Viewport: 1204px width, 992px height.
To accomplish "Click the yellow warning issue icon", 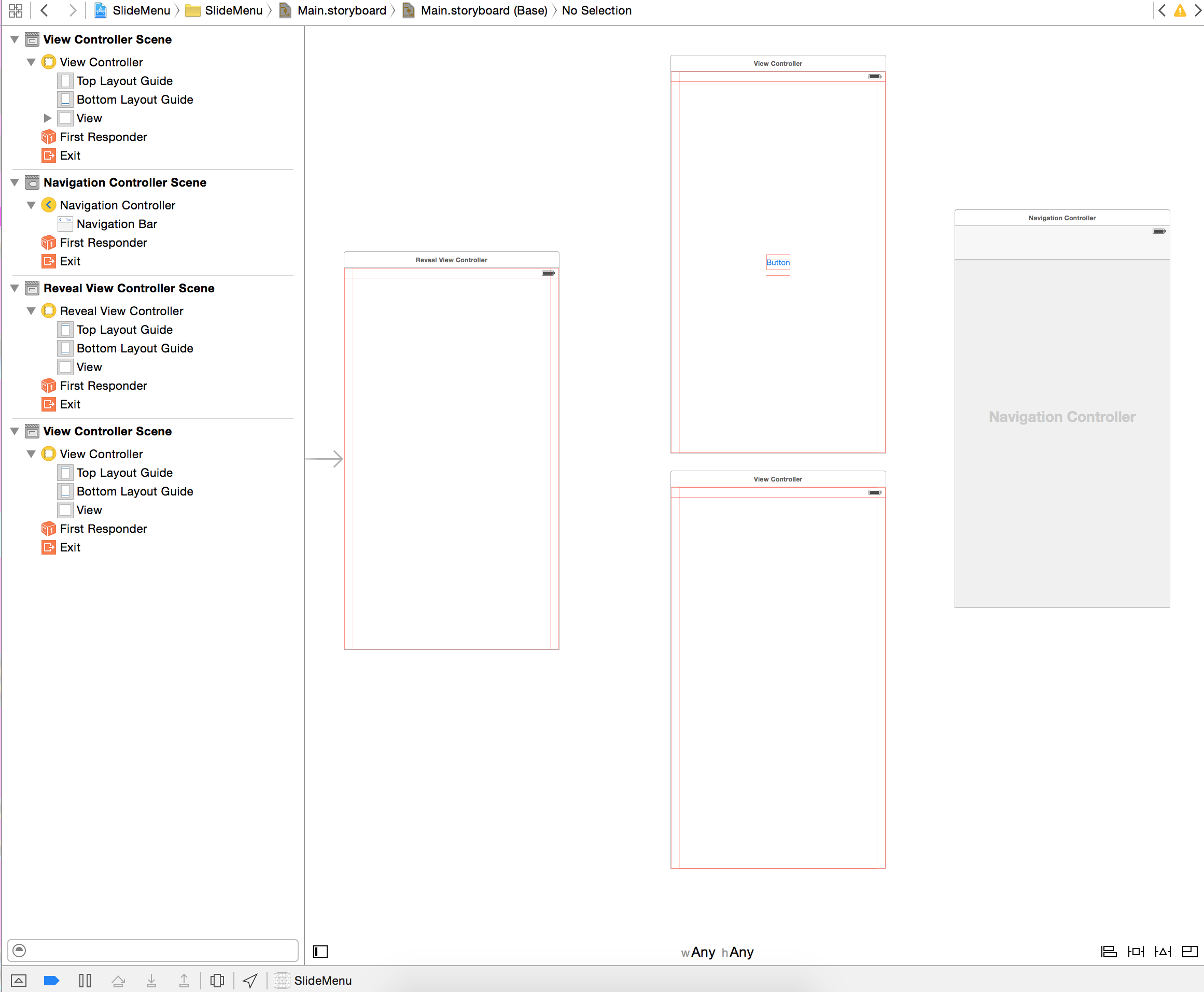I will tap(1180, 11).
